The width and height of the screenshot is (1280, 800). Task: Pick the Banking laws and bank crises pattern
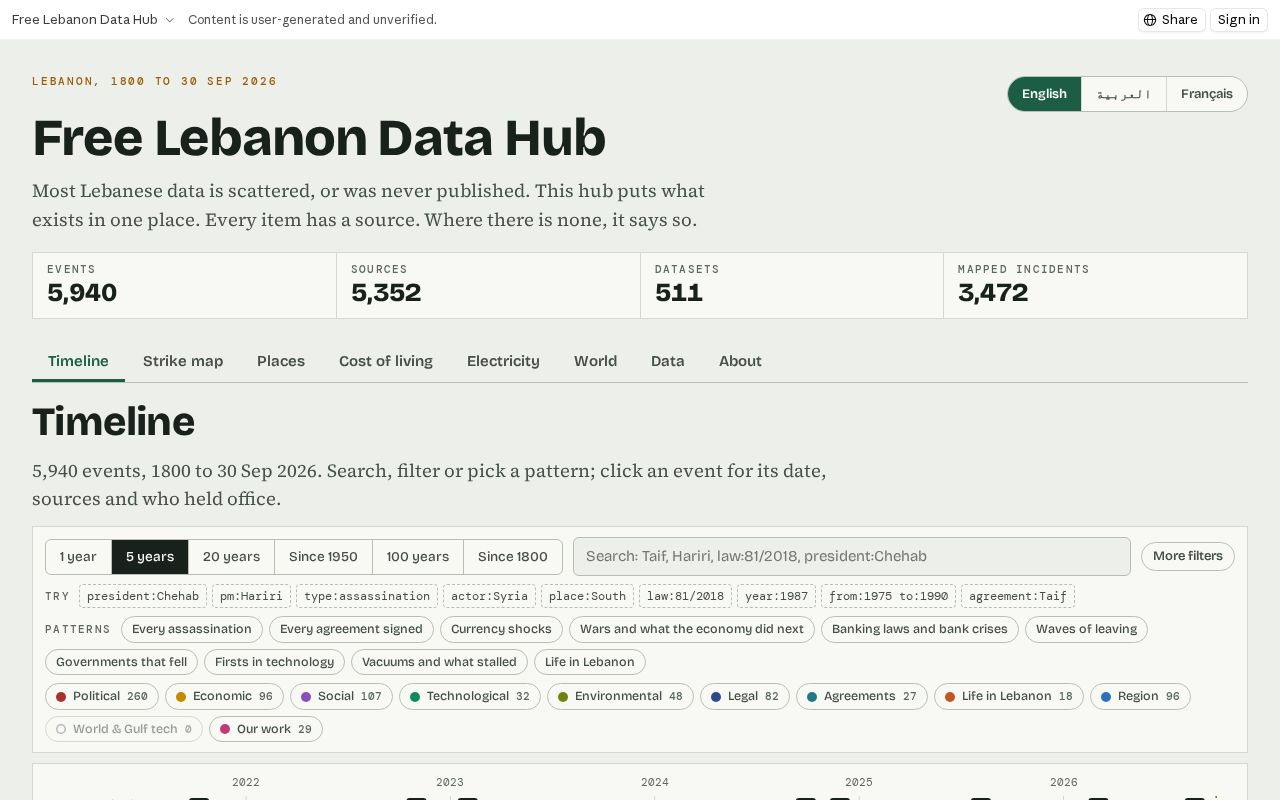pyautogui.click(x=920, y=629)
